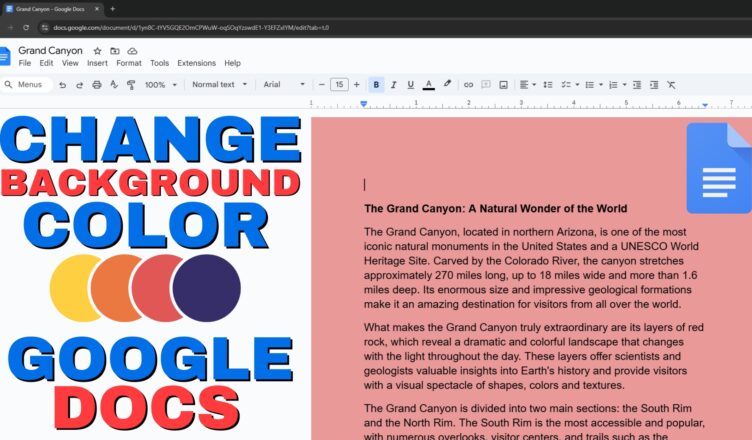This screenshot has width=752, height=440.
Task: Open the zoom level dropdown at 100%
Action: 161,85
